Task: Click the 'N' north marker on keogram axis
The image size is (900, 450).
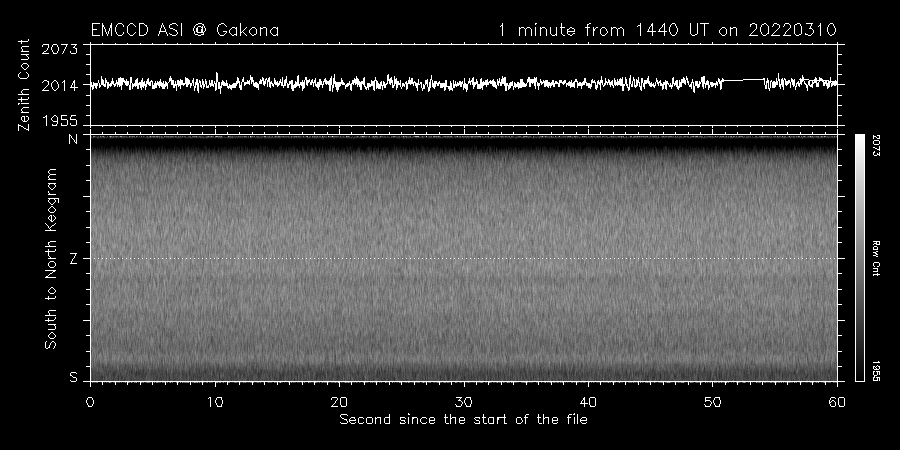Action: (x=73, y=139)
